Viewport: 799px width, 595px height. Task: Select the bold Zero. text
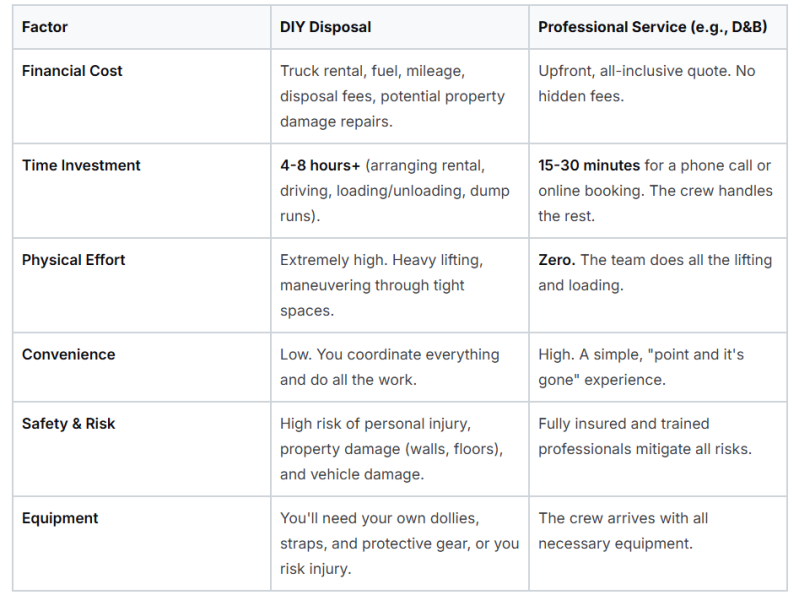point(556,260)
